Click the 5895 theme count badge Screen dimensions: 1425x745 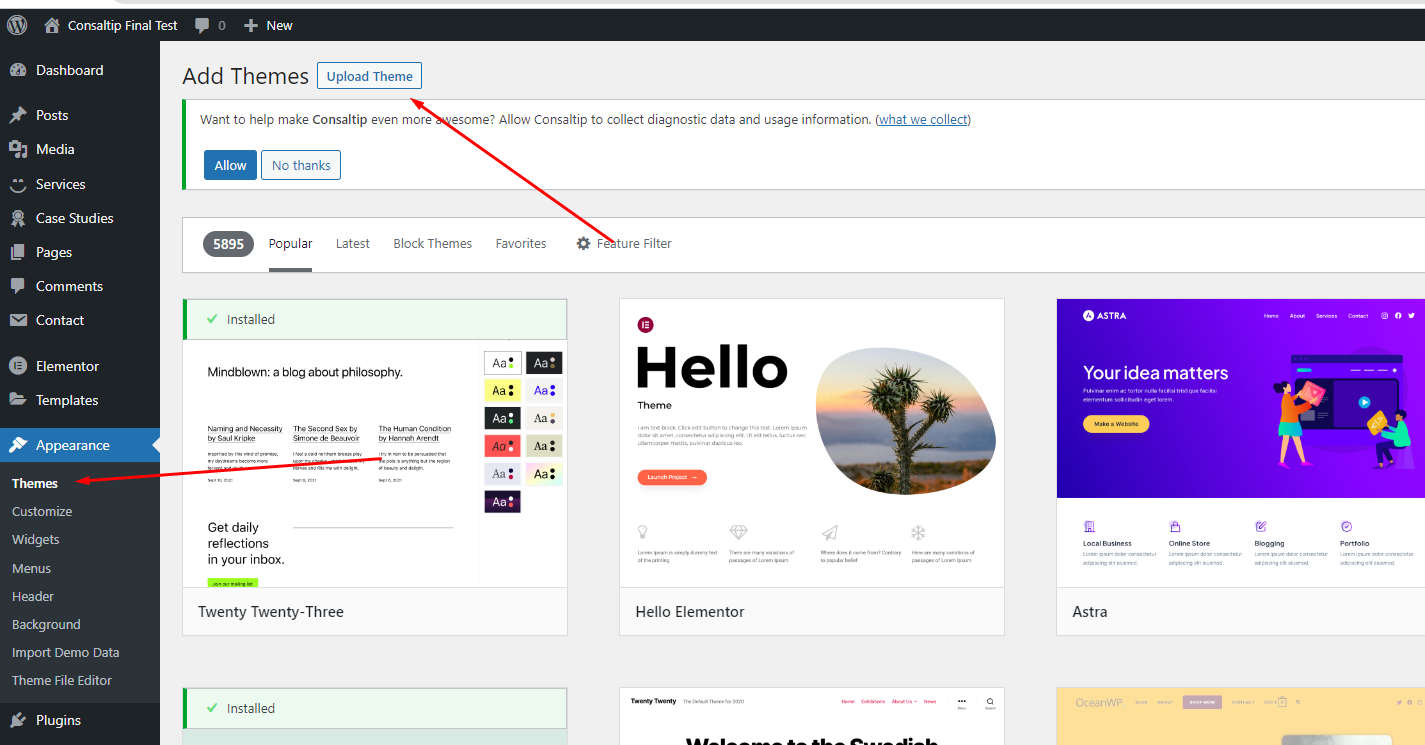(x=228, y=244)
